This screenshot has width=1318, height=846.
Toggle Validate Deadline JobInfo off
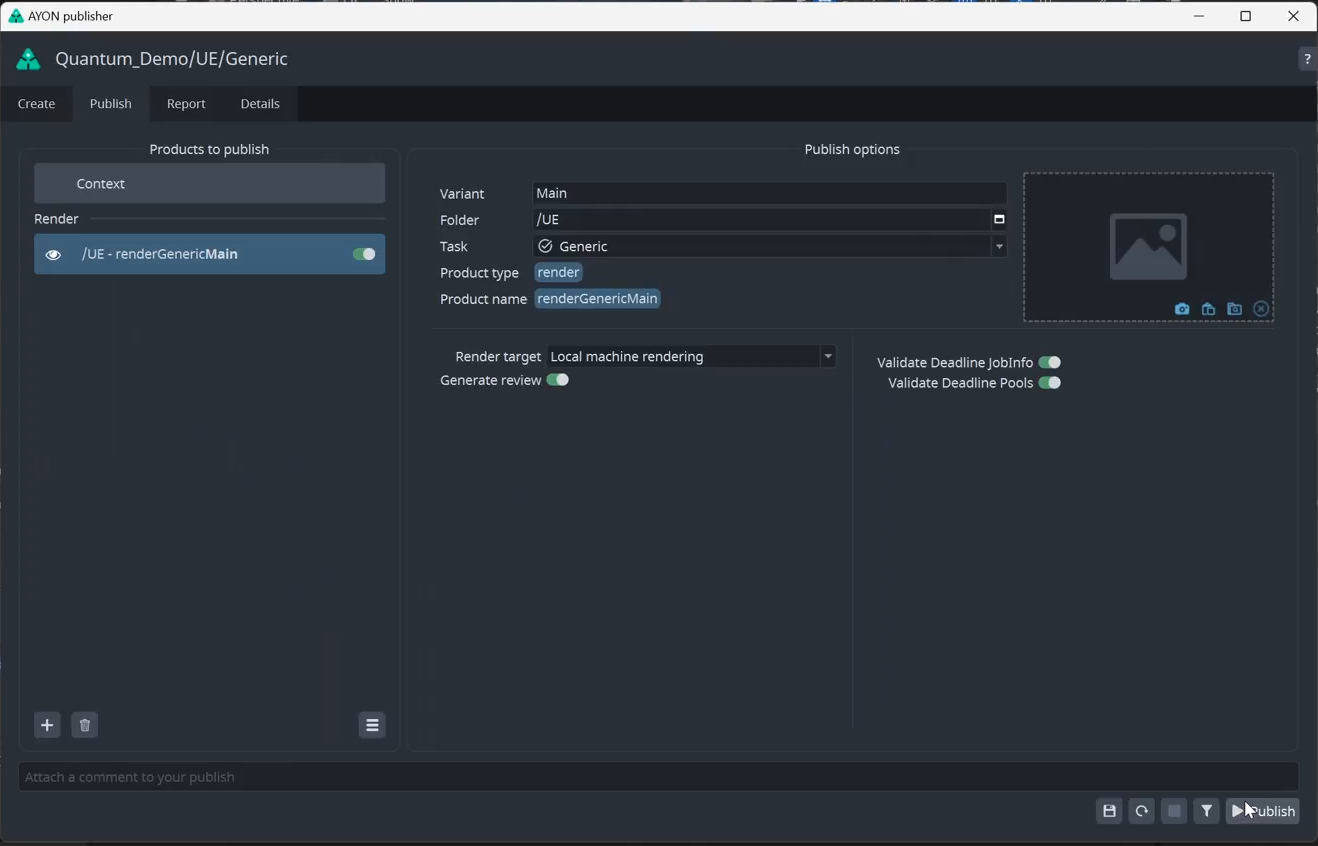click(x=1050, y=362)
